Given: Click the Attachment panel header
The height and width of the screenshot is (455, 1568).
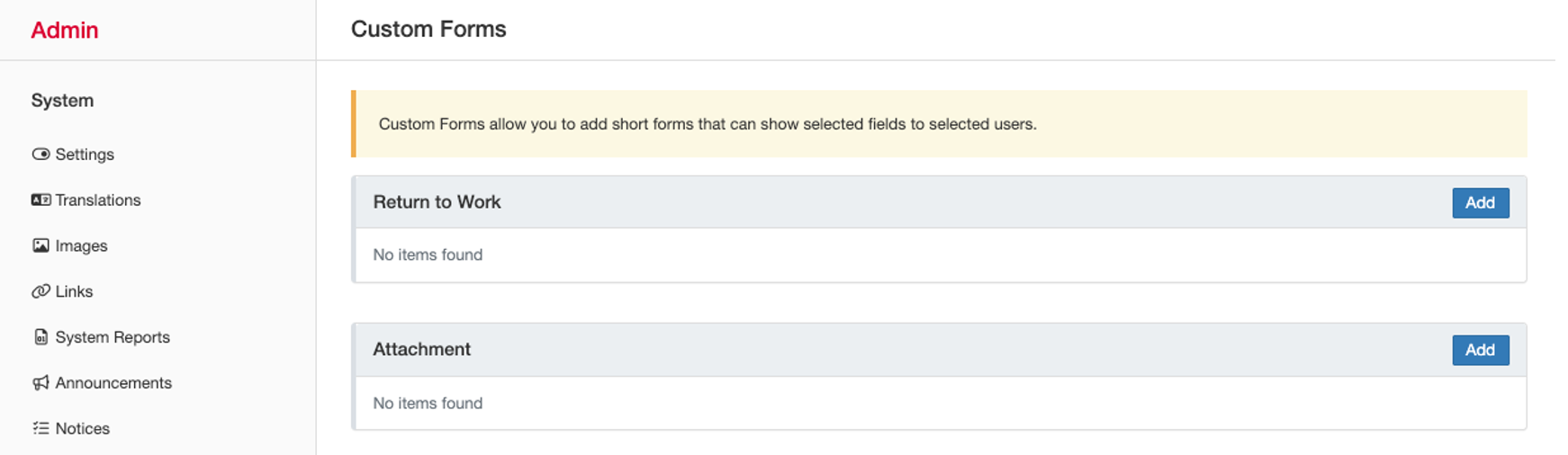Looking at the screenshot, I should [422, 350].
